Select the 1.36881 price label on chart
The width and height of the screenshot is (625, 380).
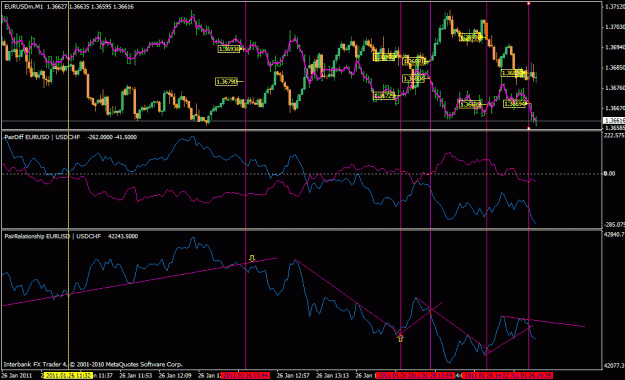(x=413, y=61)
